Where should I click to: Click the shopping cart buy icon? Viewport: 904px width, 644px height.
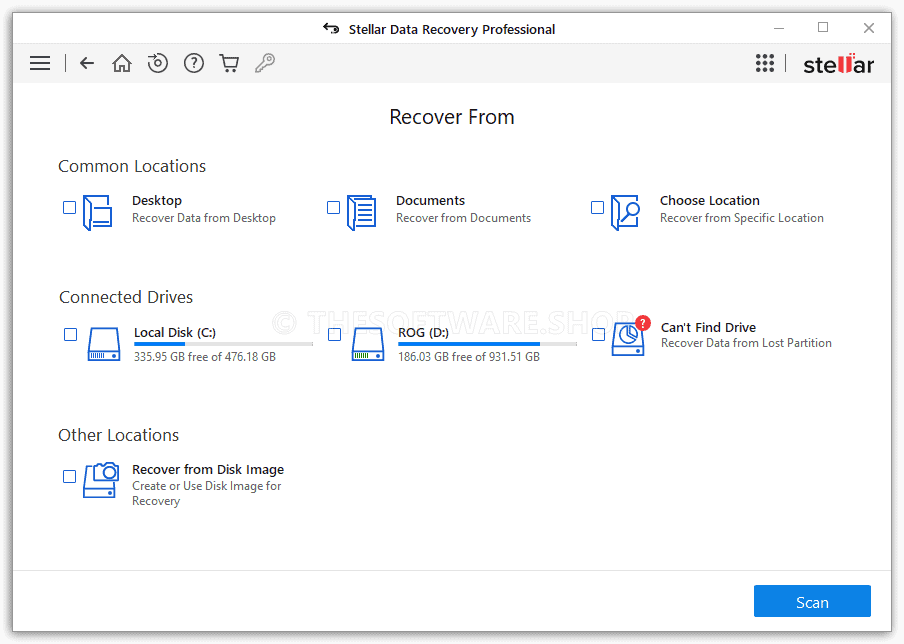coord(229,63)
